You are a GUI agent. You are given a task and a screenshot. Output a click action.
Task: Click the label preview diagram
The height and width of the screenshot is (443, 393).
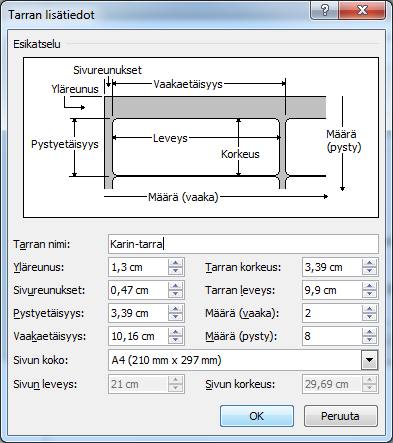(201, 137)
